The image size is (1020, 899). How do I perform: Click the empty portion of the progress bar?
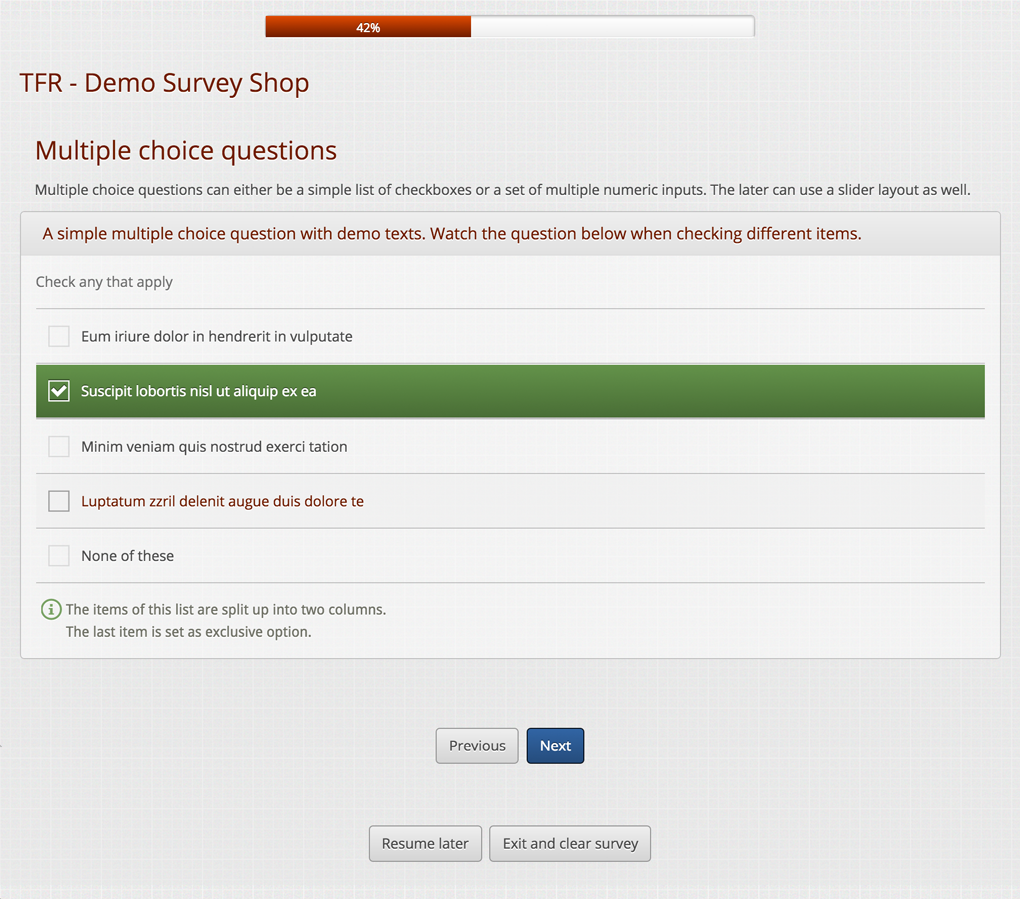click(612, 27)
